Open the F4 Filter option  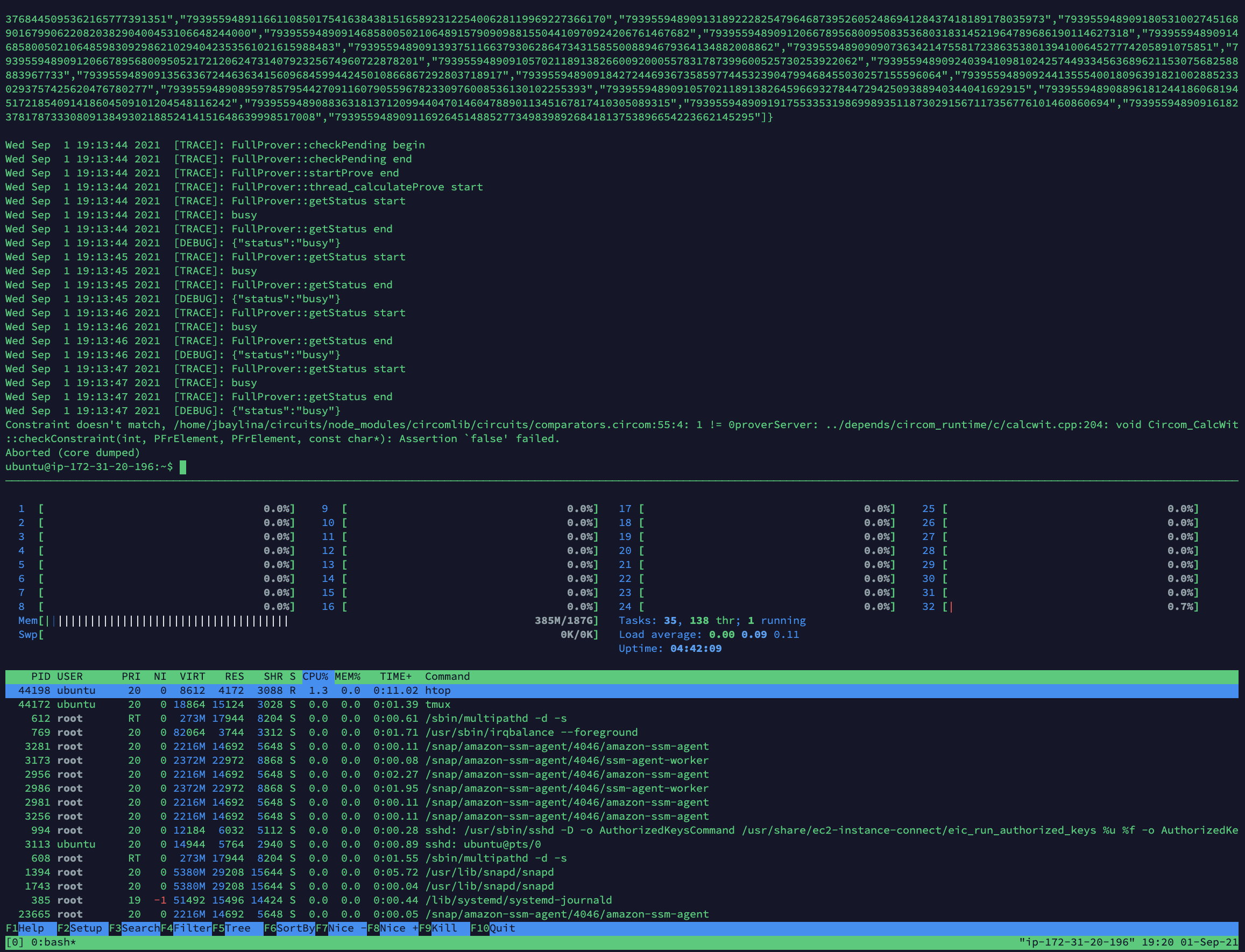186,928
